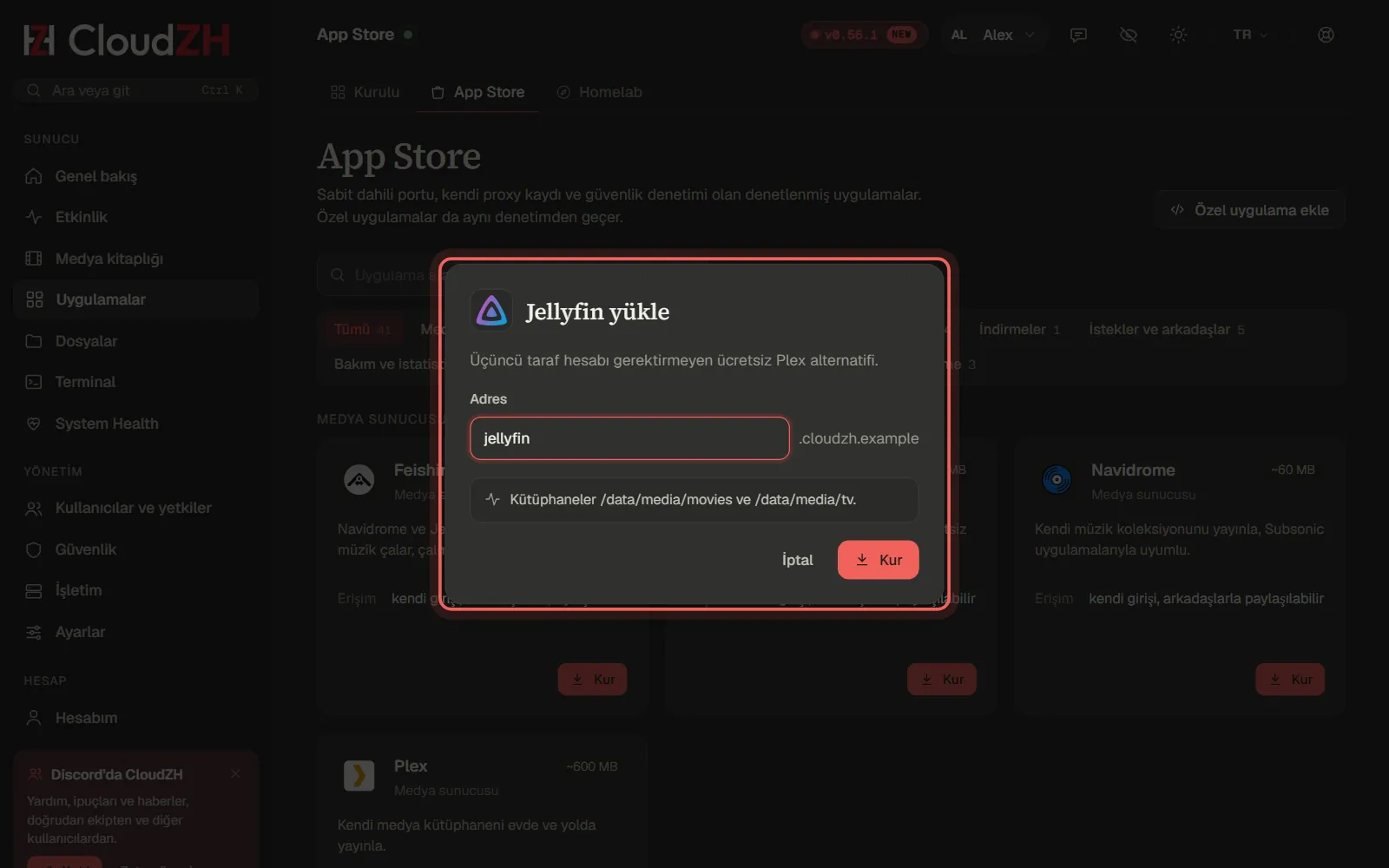Open System Health page
The width and height of the screenshot is (1389, 868).
coord(135,424)
